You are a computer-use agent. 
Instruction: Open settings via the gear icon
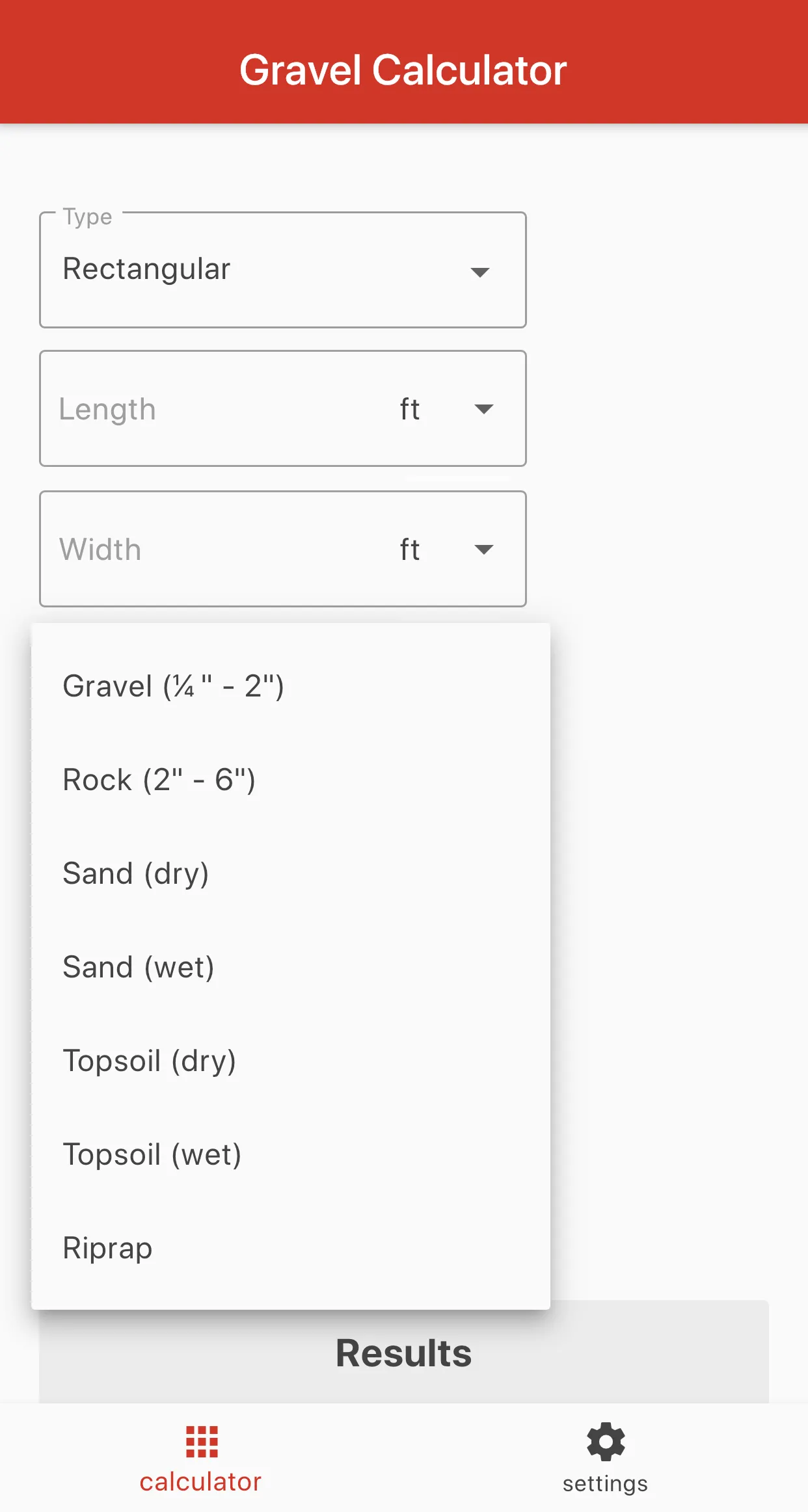[x=606, y=1442]
